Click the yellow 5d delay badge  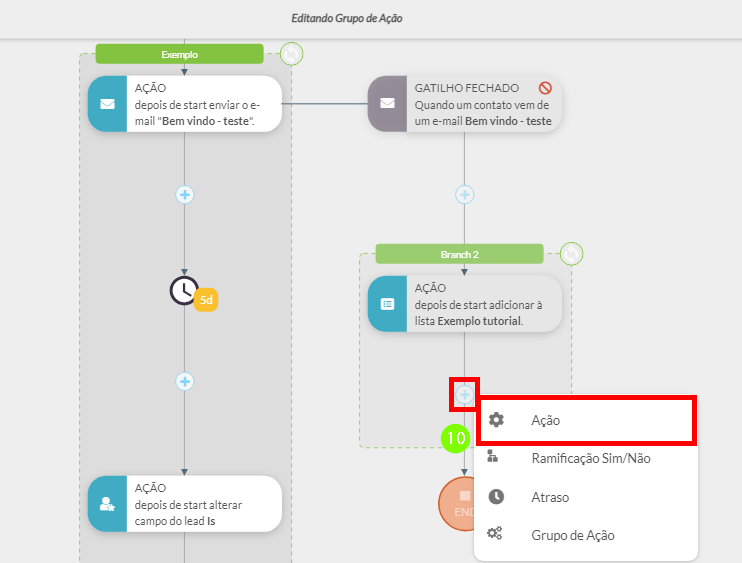[206, 299]
